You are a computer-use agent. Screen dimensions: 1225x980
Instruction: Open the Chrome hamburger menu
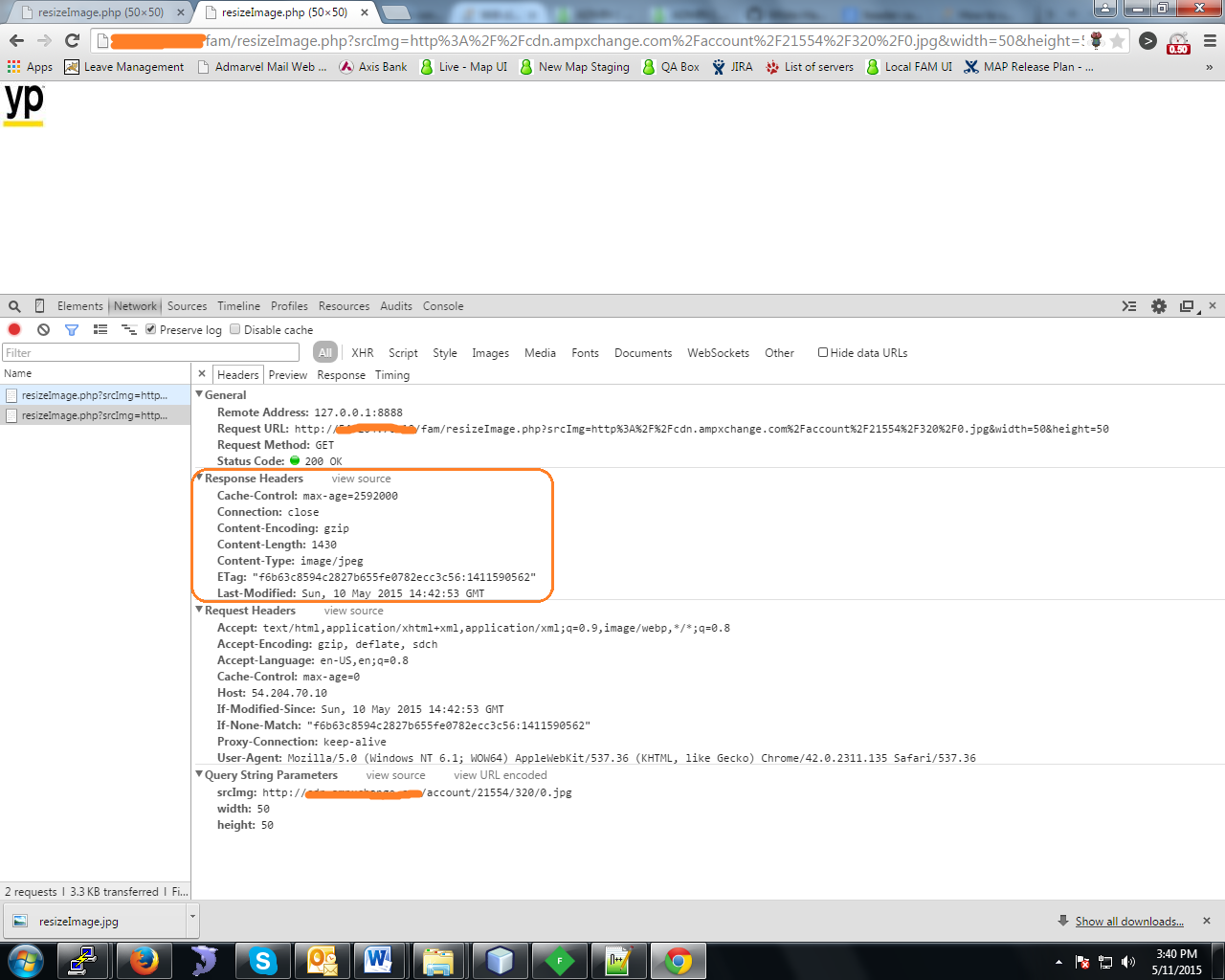point(1210,41)
